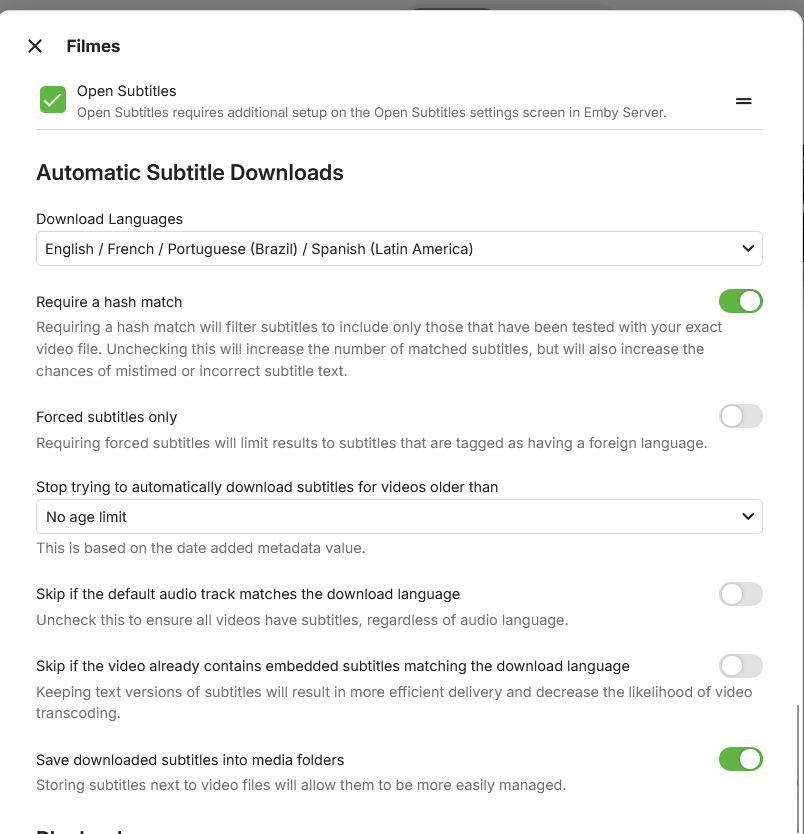Screen dimensions: 804x834
Task: Click the Save downloaded subtitles label text
Action: pyautogui.click(x=190, y=760)
